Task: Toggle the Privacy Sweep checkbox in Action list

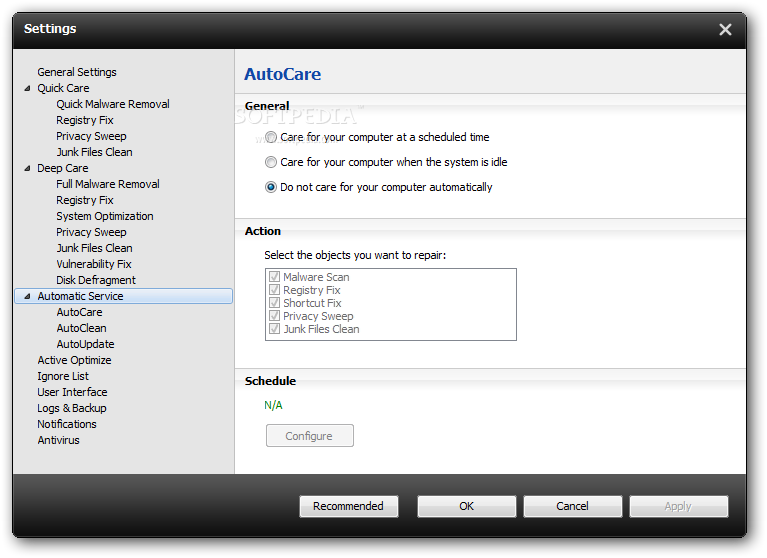Action: click(x=274, y=316)
